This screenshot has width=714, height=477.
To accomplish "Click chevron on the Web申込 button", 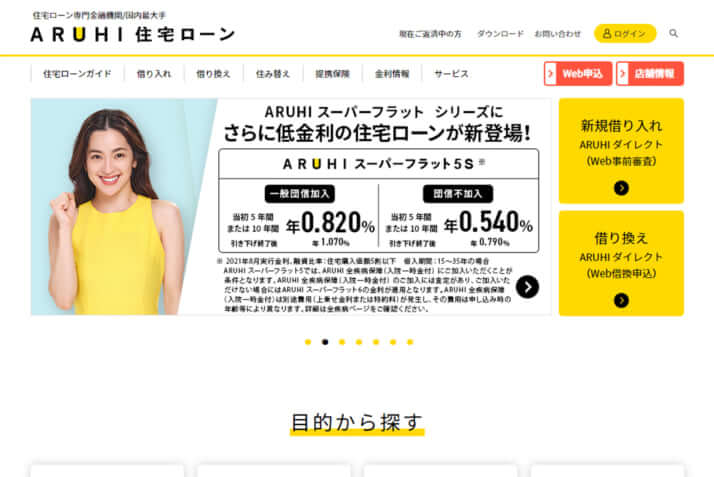I will click(551, 74).
